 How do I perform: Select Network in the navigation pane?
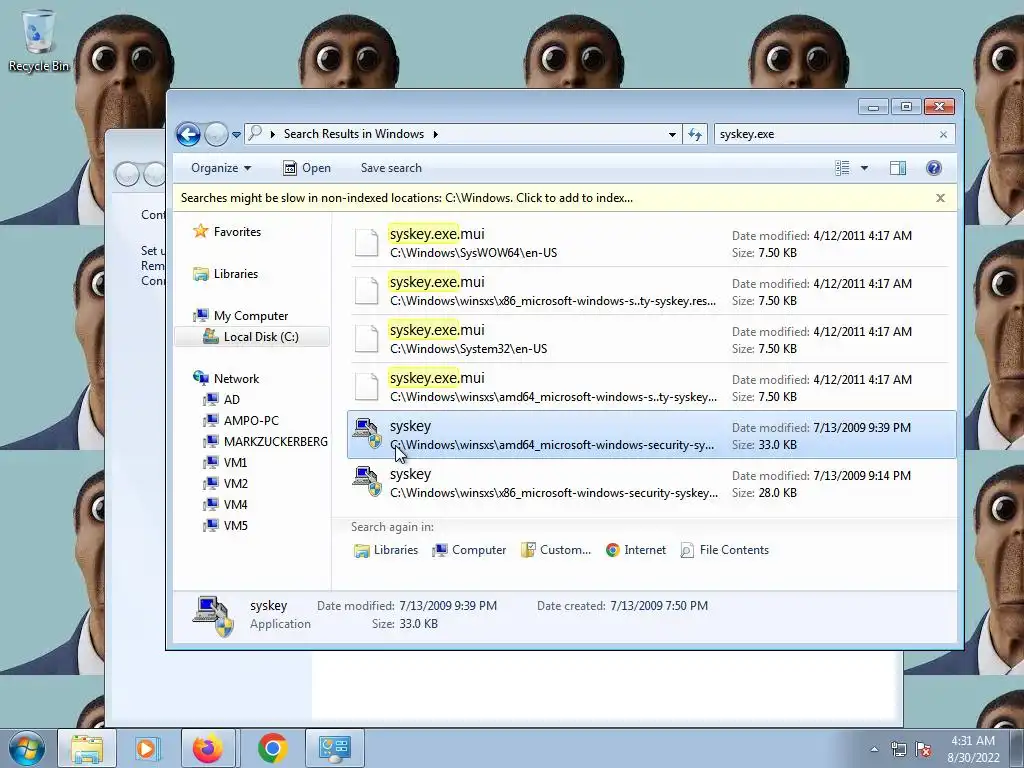pos(226,379)
